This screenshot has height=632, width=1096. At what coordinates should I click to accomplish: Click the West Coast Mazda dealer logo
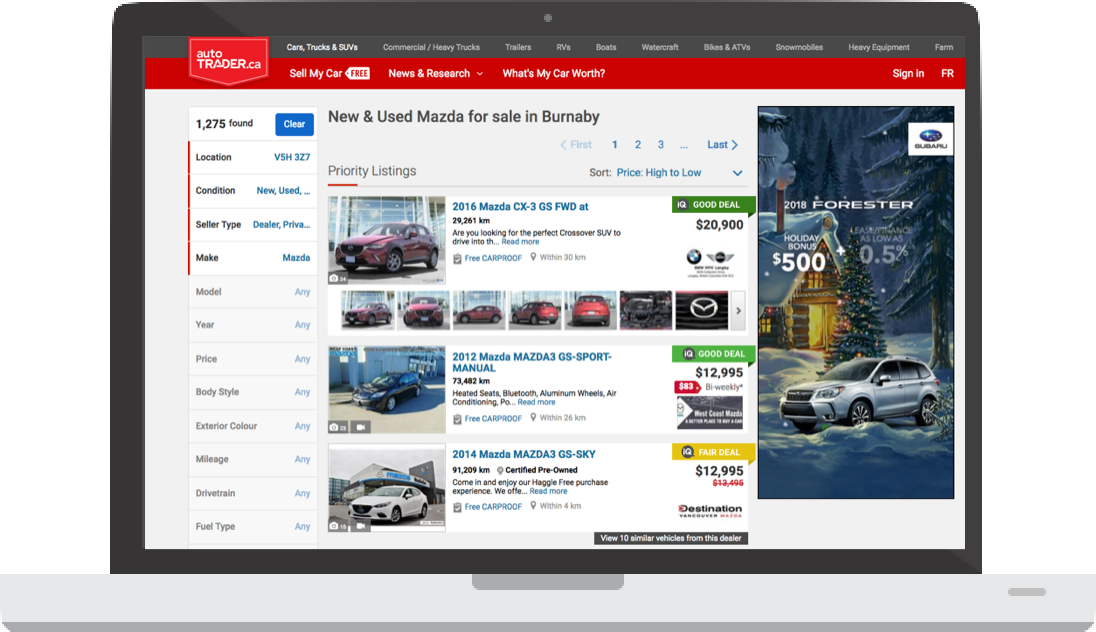pos(709,412)
